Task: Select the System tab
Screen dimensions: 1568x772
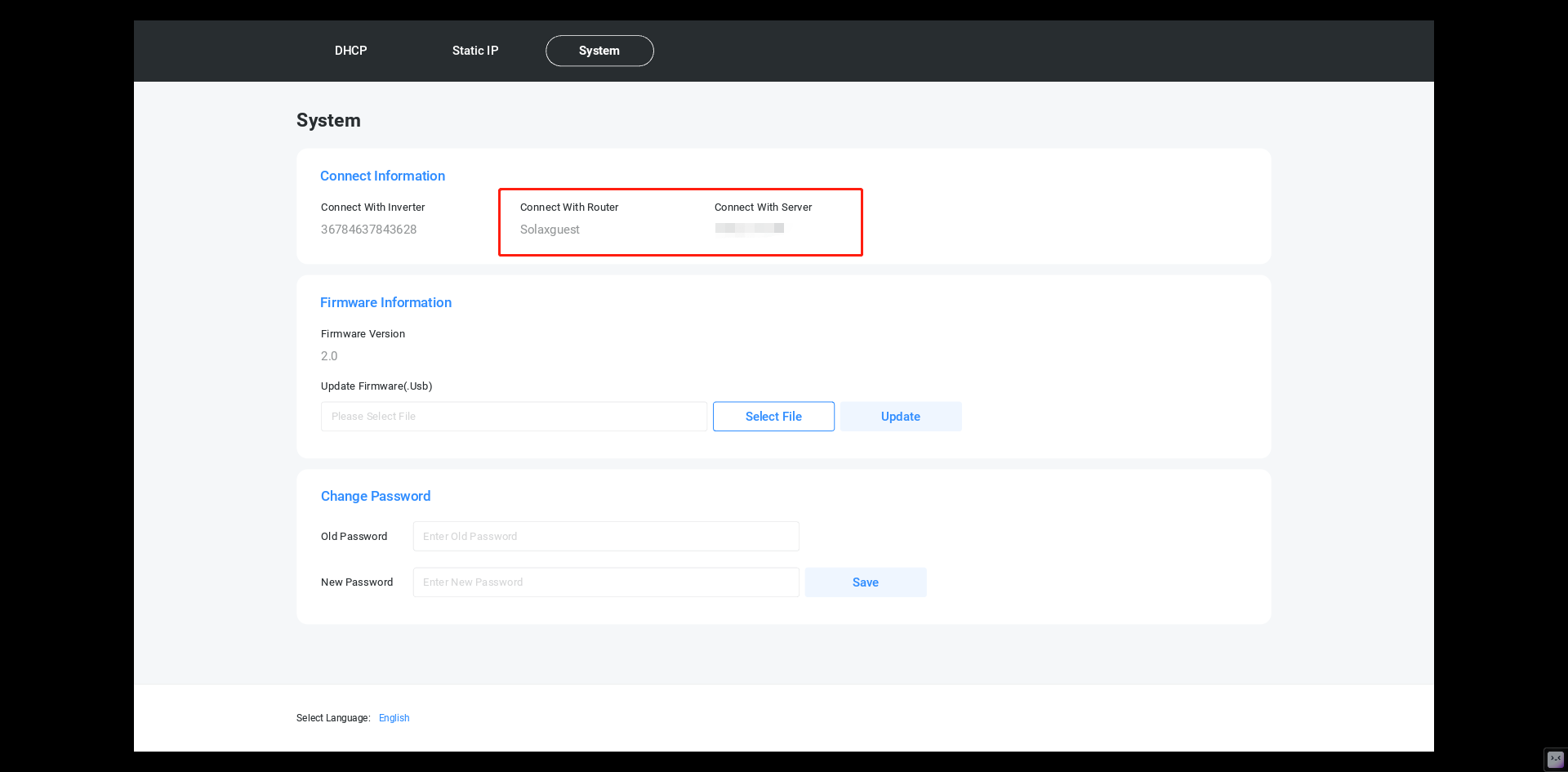Action: click(599, 51)
